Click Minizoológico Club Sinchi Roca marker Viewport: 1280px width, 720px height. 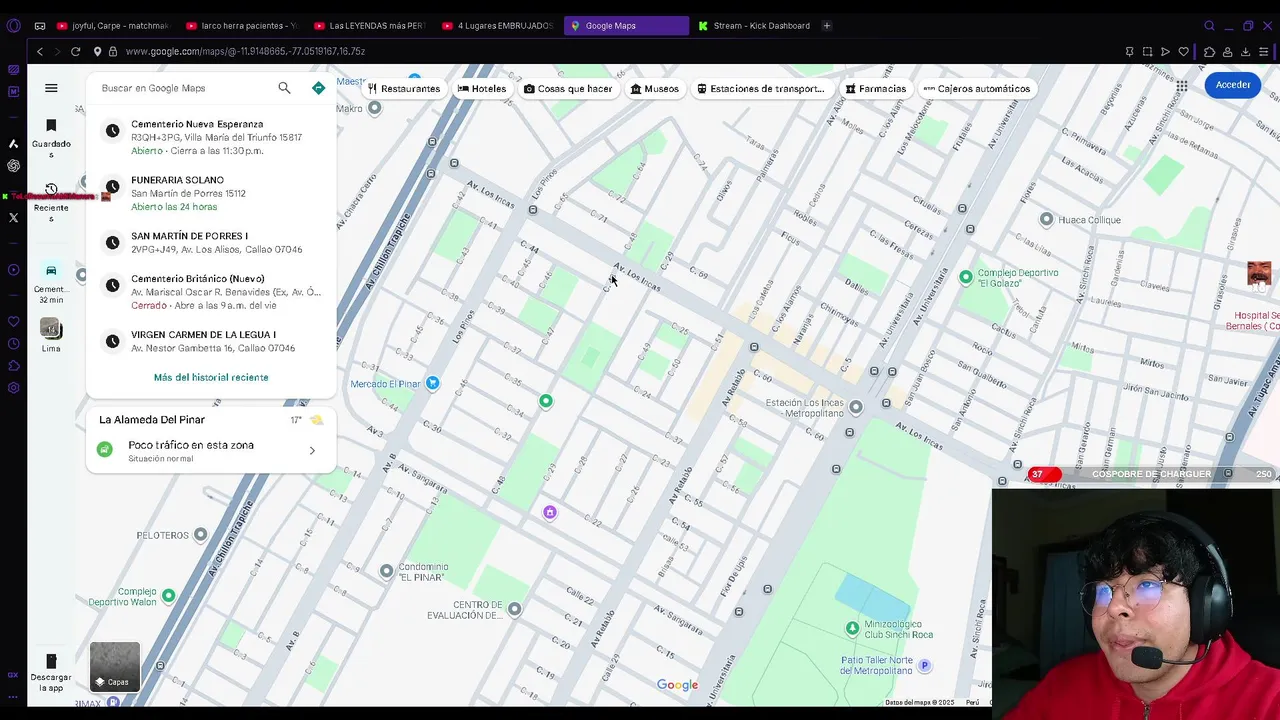[x=852, y=628]
